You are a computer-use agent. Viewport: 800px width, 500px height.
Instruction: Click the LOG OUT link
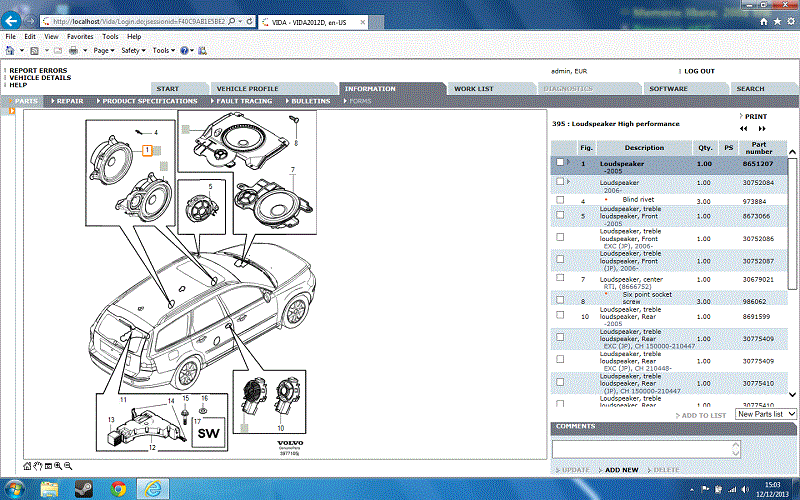pos(699,71)
